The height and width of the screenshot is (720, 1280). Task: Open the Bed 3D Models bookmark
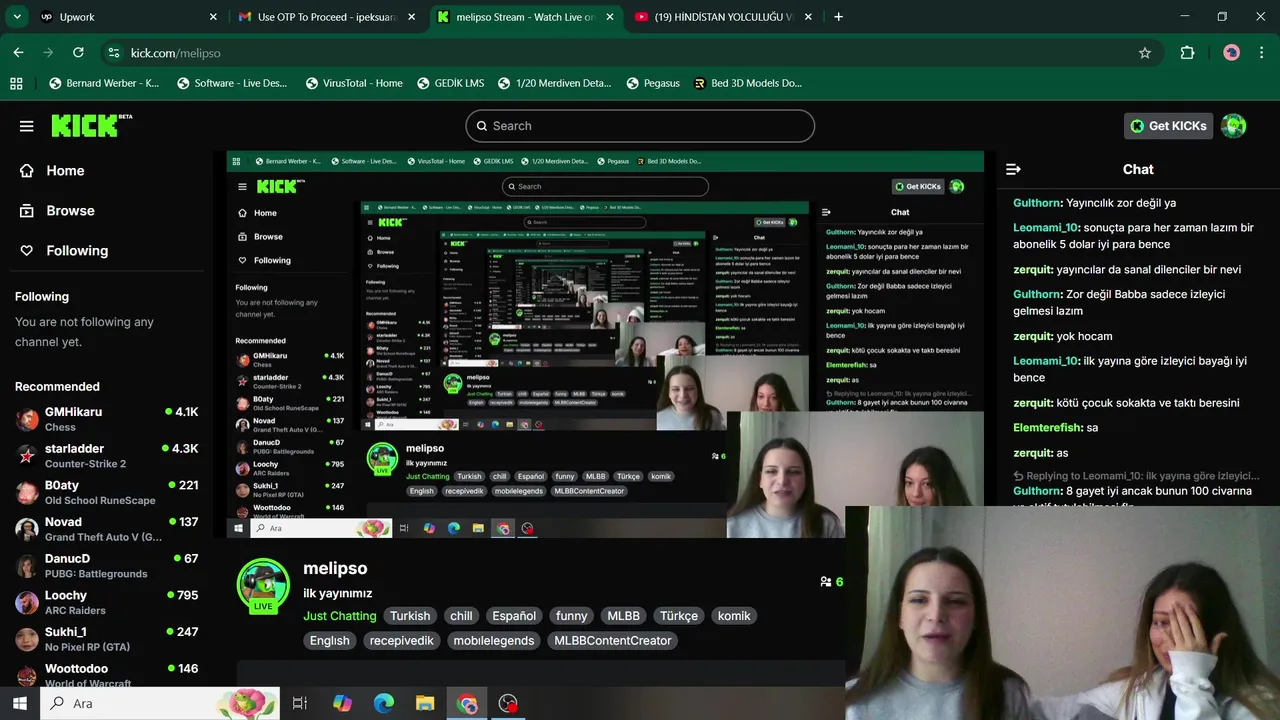(748, 83)
